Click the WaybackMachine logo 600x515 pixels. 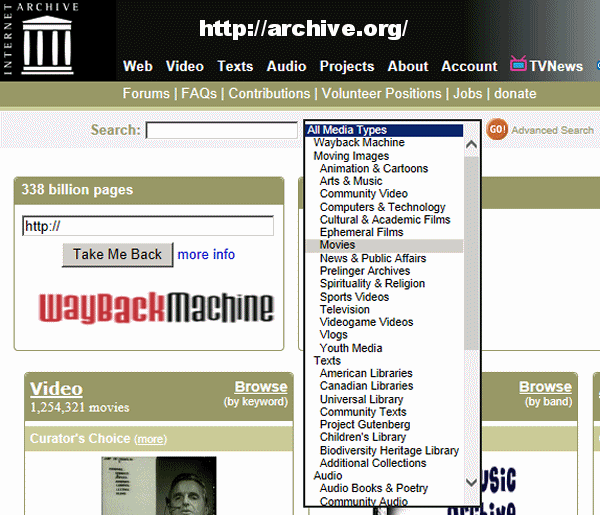pyautogui.click(x=156, y=307)
